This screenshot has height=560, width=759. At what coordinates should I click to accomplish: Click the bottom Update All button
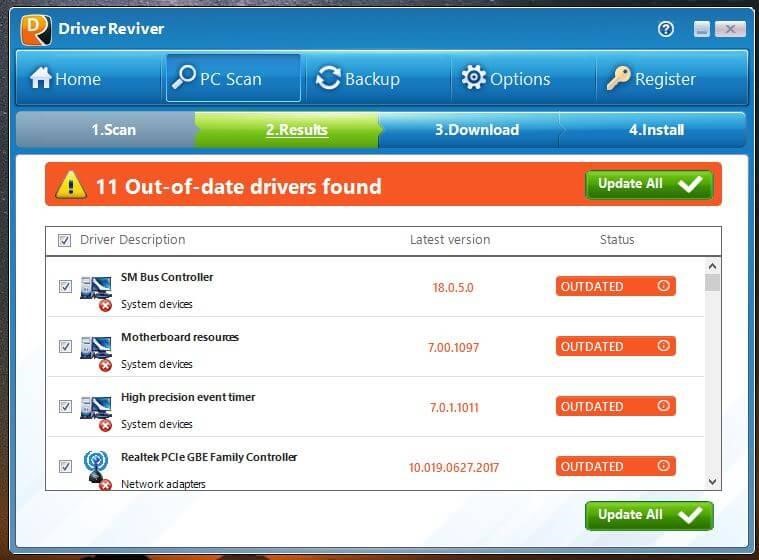[649, 515]
